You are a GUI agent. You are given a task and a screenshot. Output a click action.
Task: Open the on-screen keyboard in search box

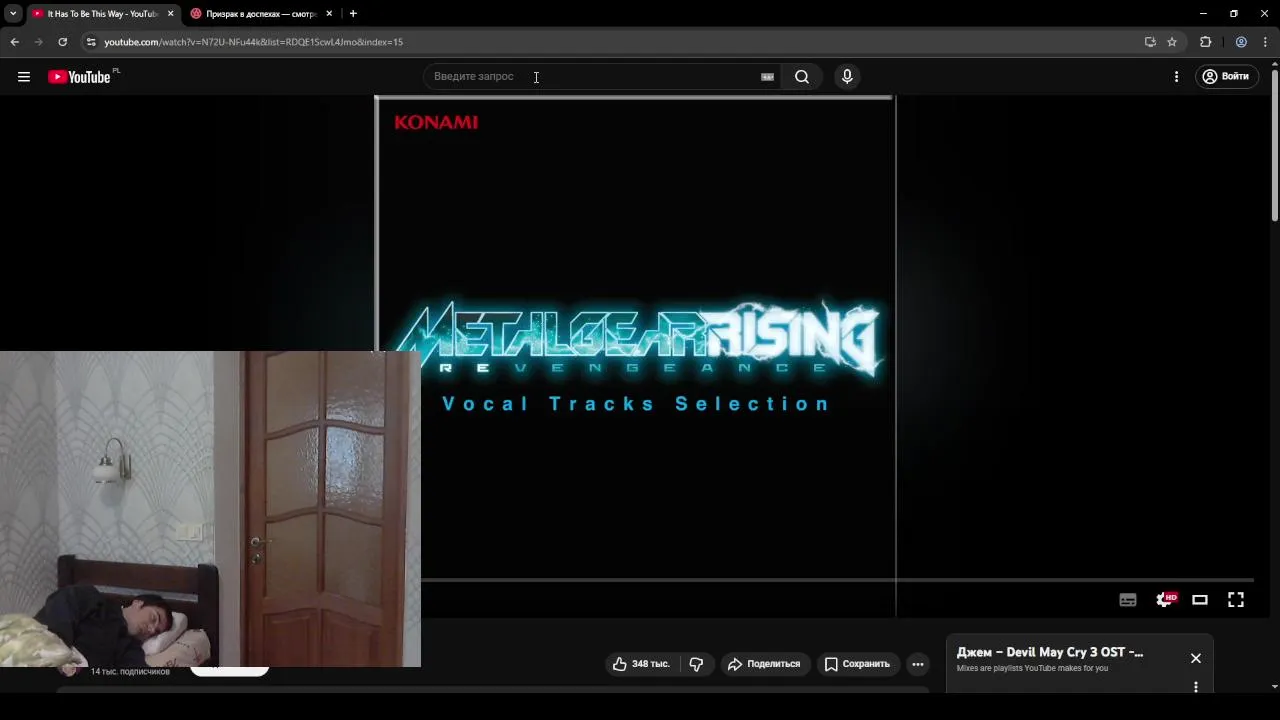tap(767, 77)
